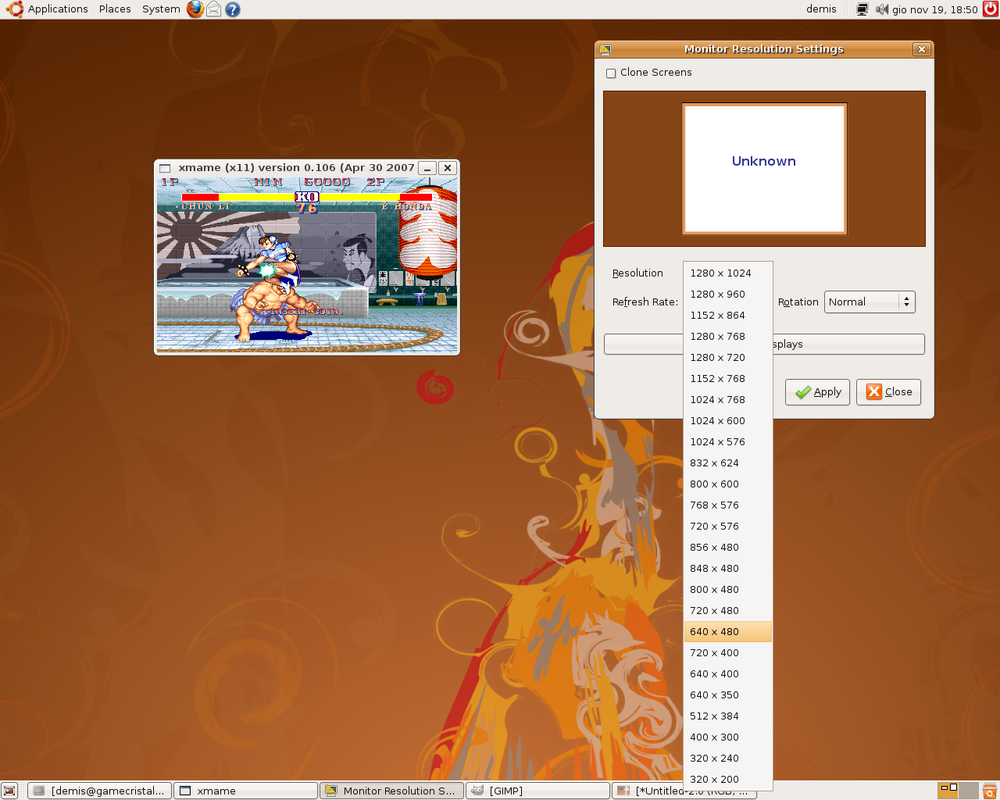Open the Places menu
Image resolution: width=1000 pixels, height=800 pixels.
coord(115,9)
